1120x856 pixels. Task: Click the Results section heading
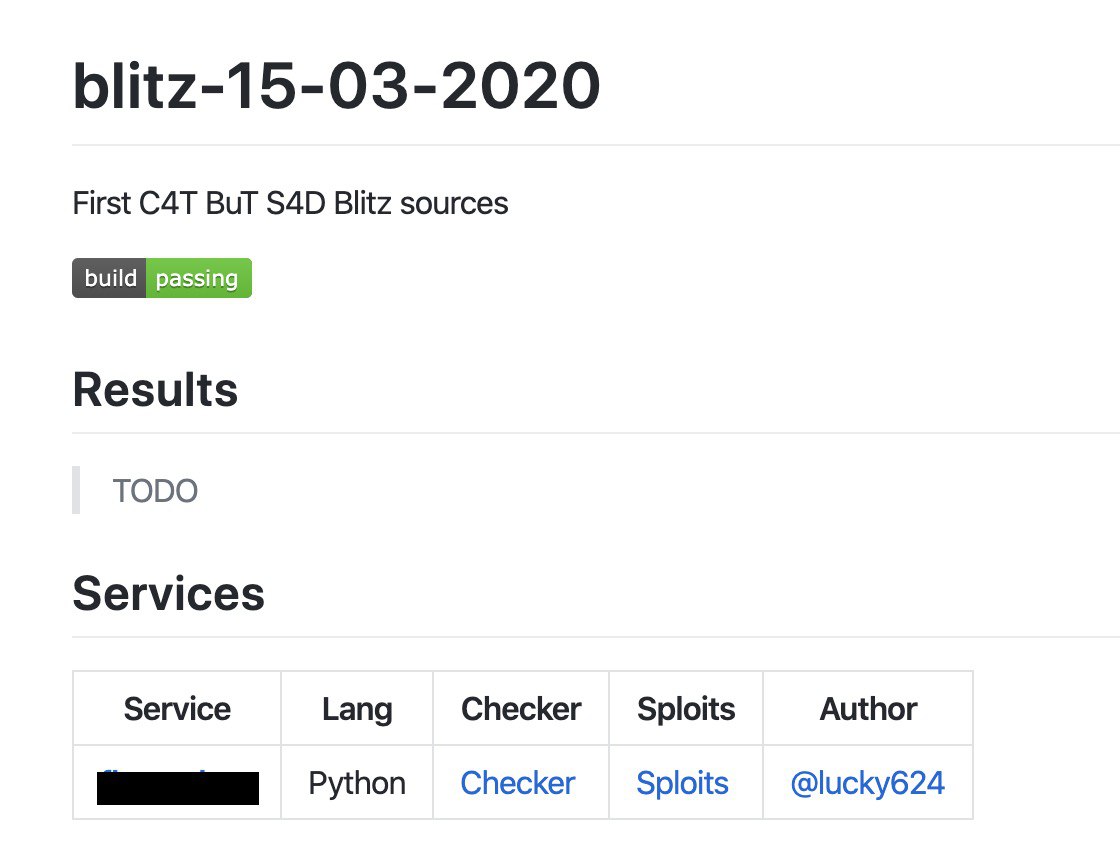coord(155,390)
